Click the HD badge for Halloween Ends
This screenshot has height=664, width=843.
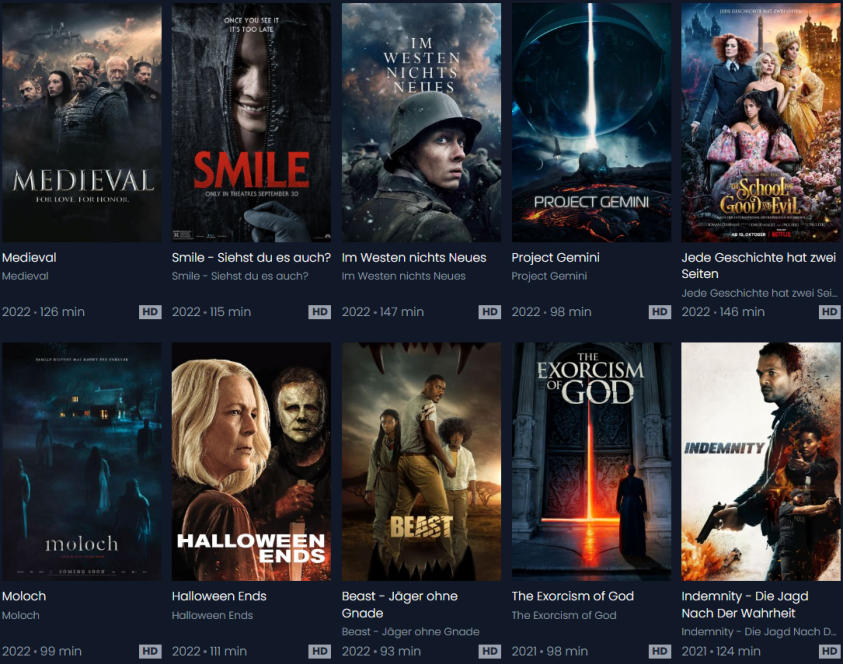coord(319,652)
